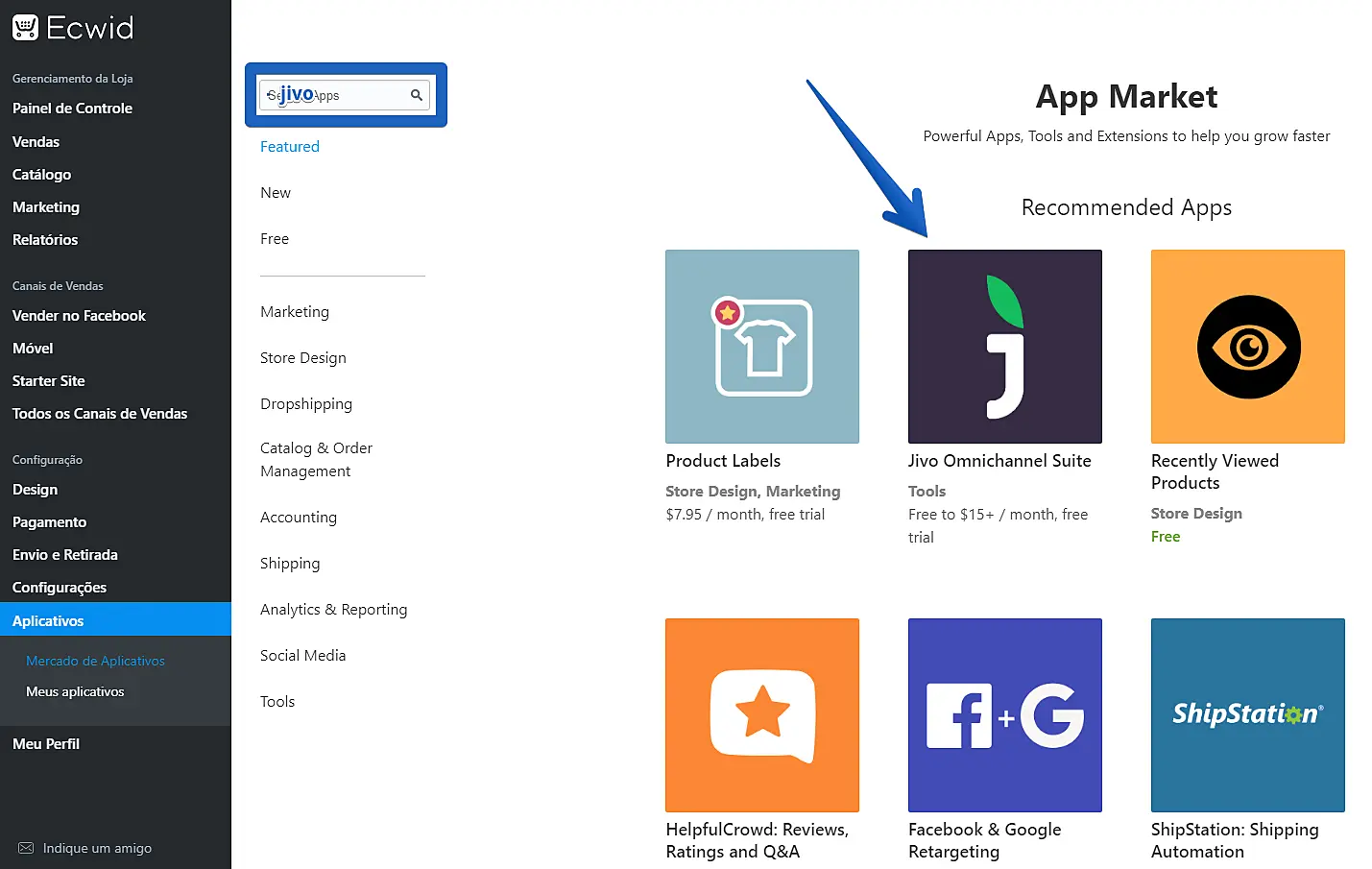
Task: Open the Recently Viewed Products eye icon
Action: coord(1248,347)
